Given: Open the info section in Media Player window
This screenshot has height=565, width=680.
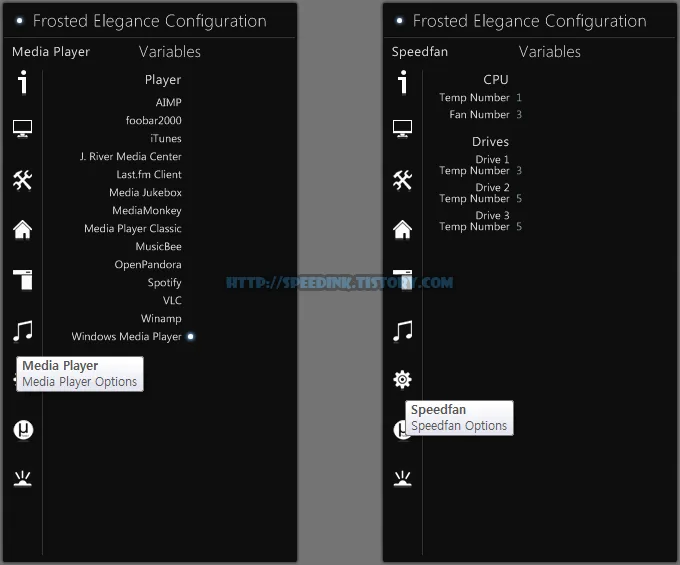Looking at the screenshot, I should 23,82.
